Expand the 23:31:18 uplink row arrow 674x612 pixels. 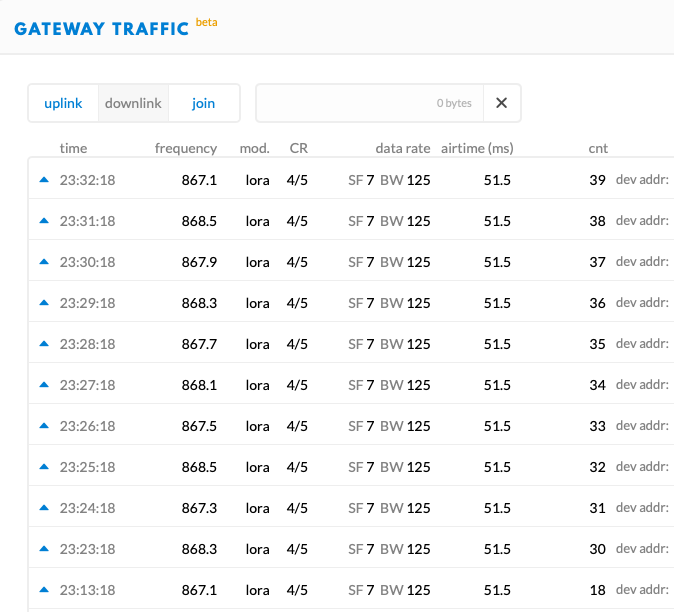[44, 221]
